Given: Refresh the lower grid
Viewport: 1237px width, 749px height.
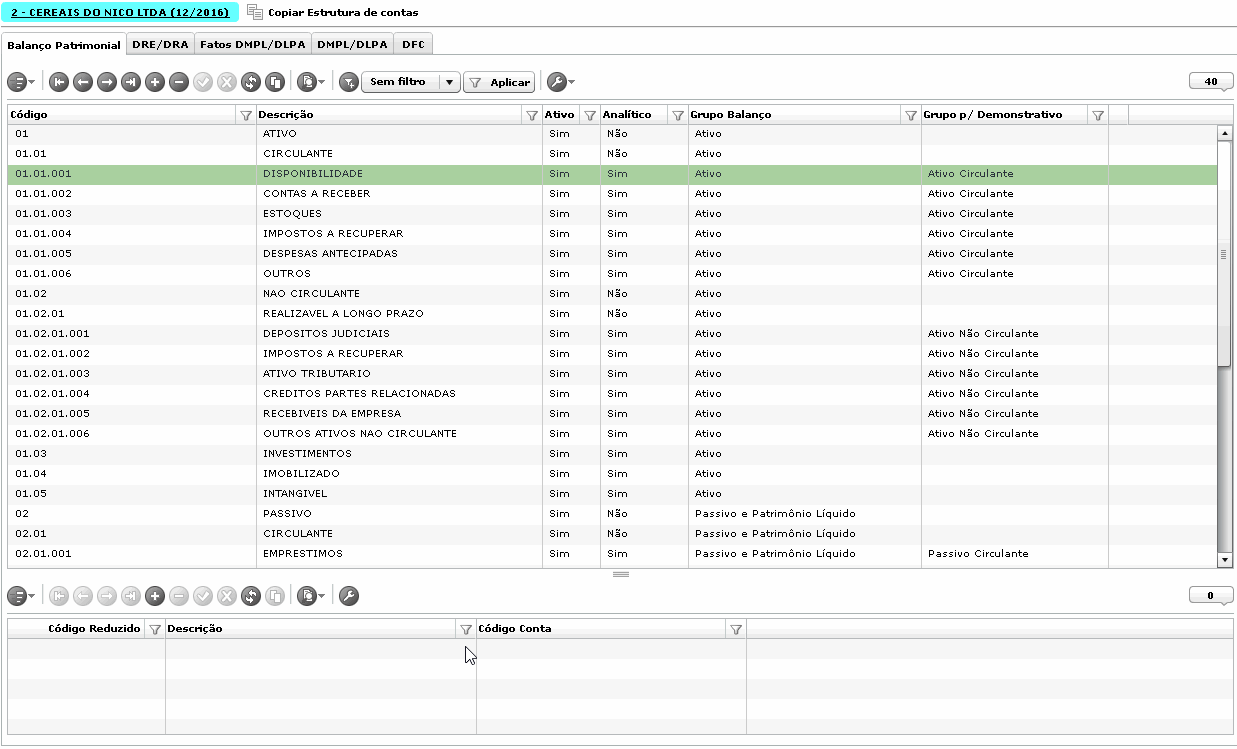Looking at the screenshot, I should [251, 596].
